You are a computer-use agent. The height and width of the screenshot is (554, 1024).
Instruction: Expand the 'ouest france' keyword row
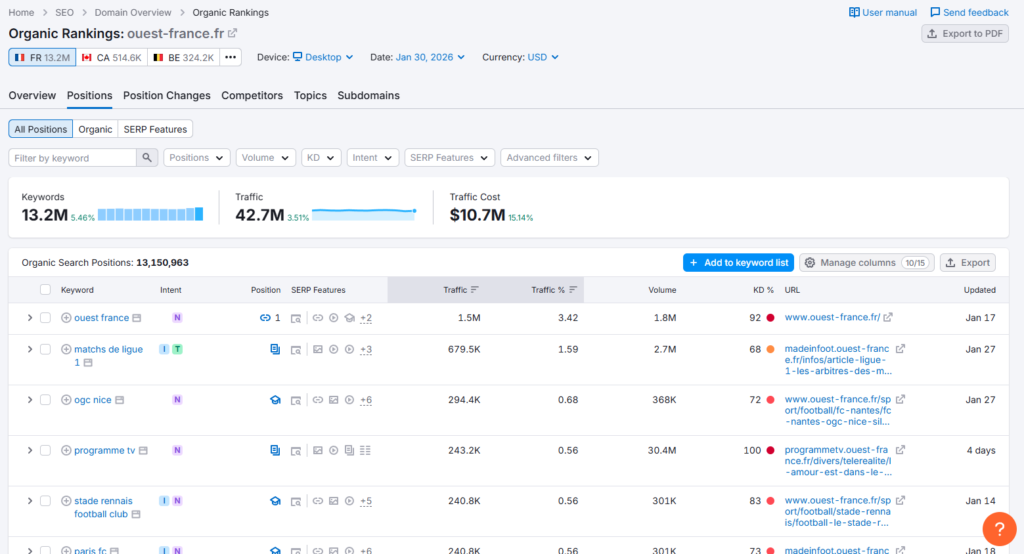(29, 318)
